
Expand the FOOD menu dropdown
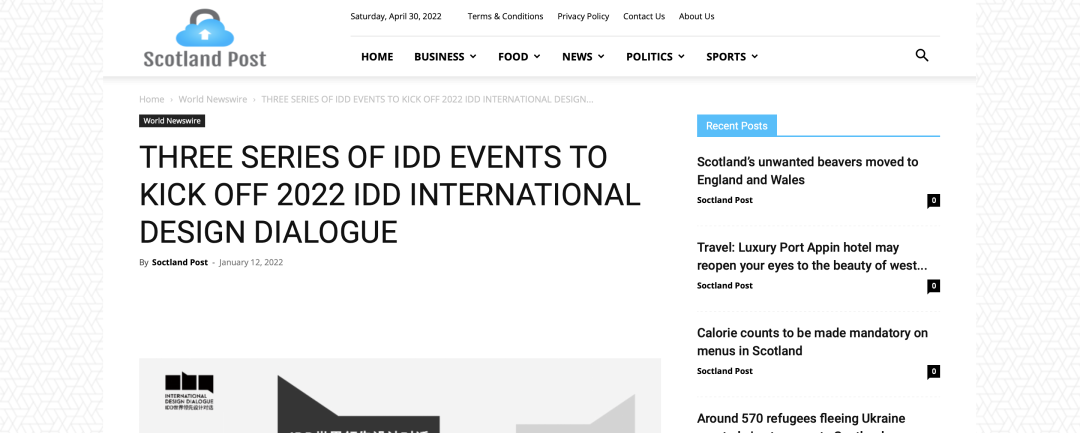click(519, 56)
